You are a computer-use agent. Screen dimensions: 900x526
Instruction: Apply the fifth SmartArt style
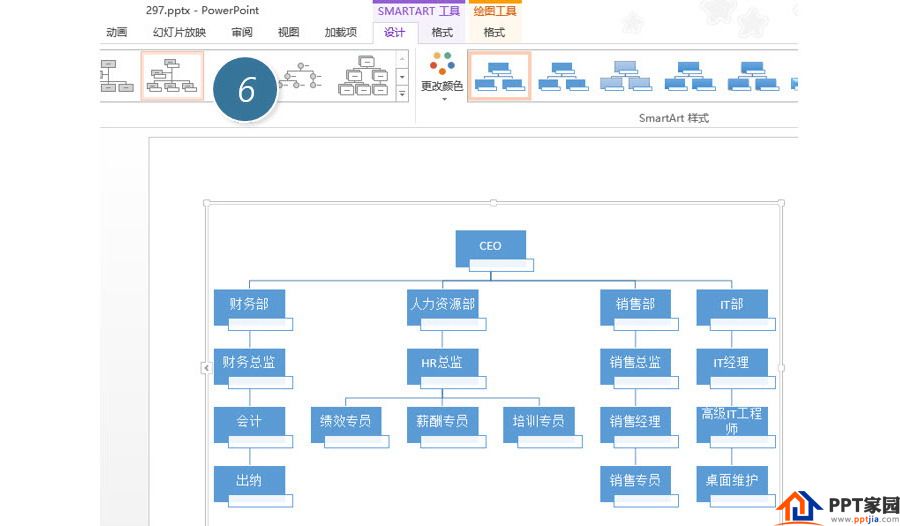[752, 76]
